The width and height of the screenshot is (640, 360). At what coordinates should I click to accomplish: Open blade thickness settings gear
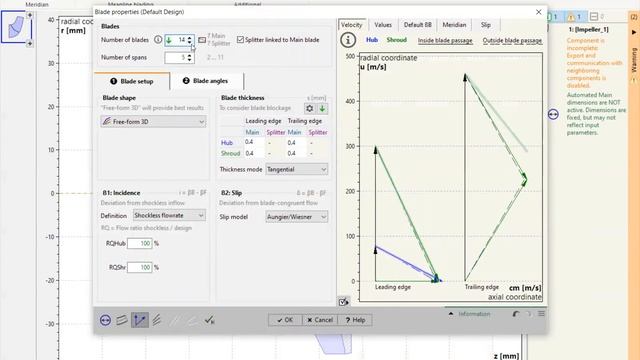point(310,109)
